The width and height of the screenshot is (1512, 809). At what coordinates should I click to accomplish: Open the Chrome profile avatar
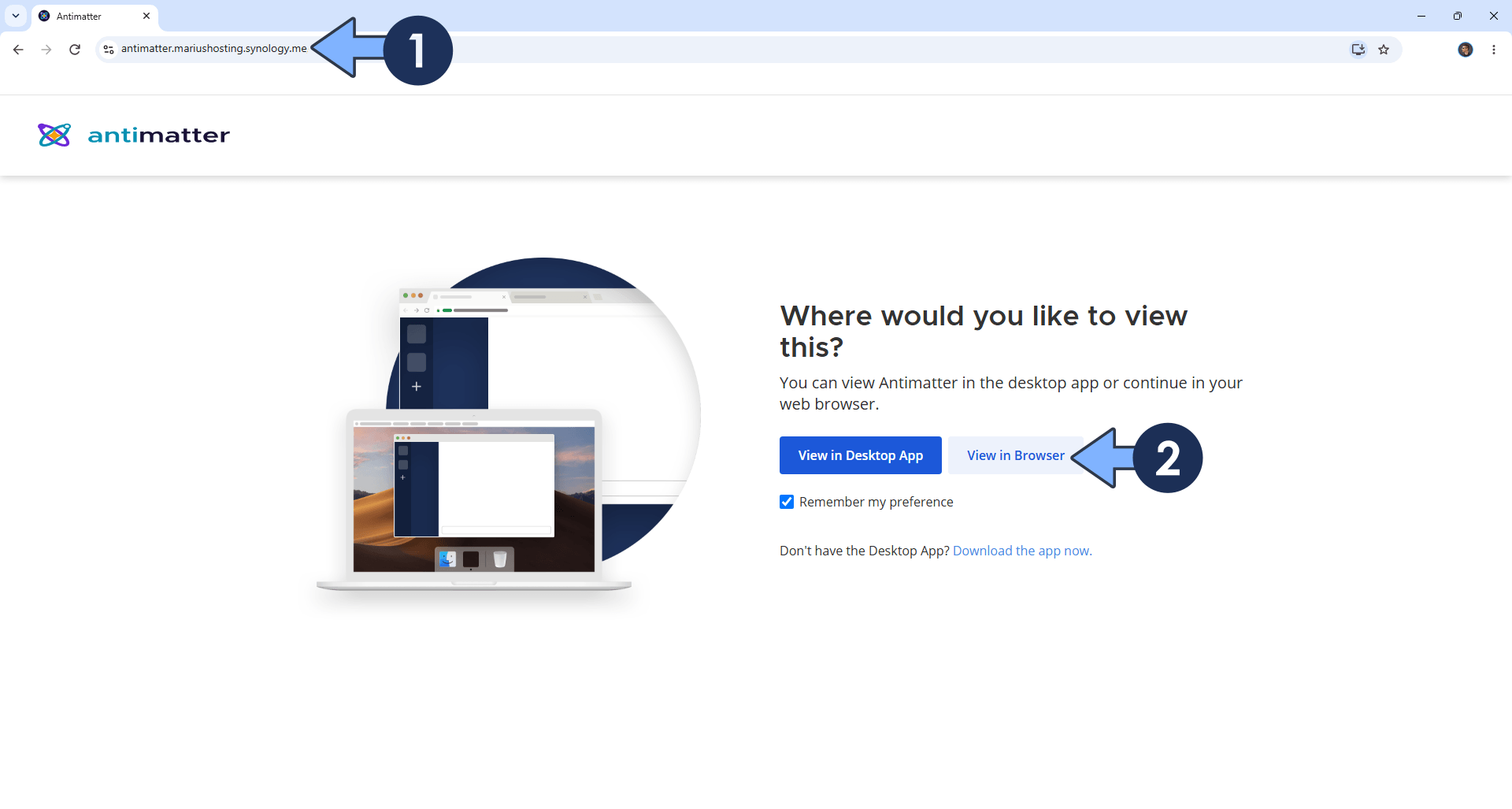pos(1466,50)
